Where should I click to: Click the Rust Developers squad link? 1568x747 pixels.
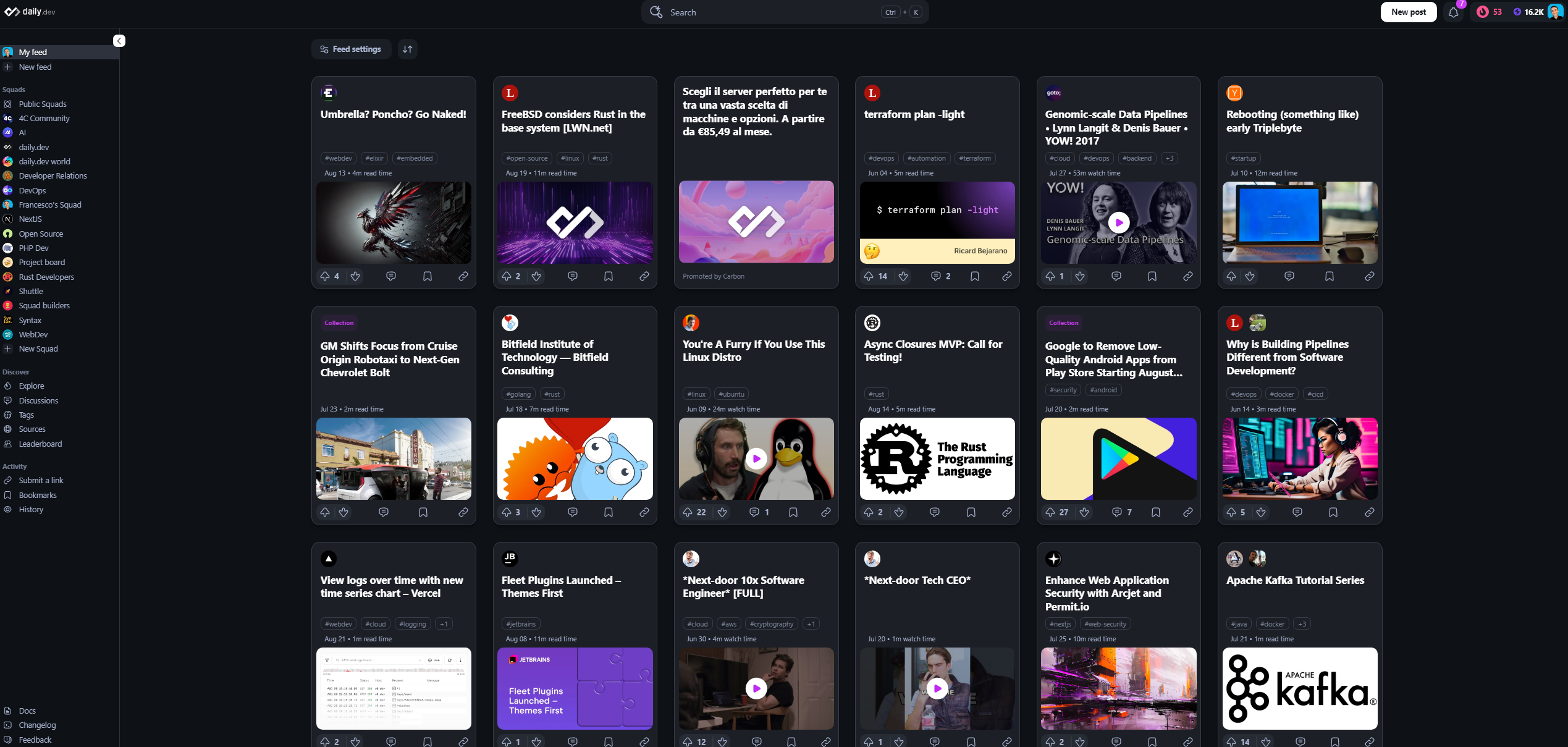click(46, 276)
